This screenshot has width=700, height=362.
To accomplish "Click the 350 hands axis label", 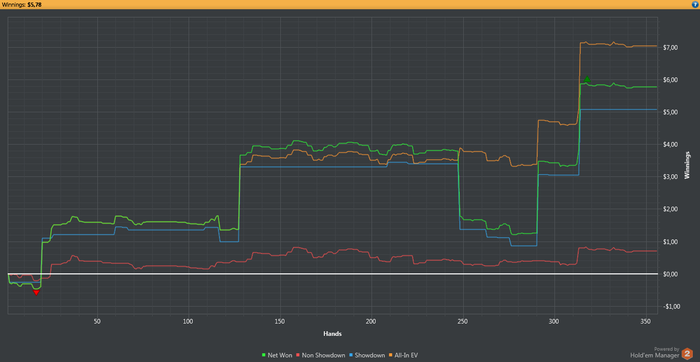I will [645, 321].
